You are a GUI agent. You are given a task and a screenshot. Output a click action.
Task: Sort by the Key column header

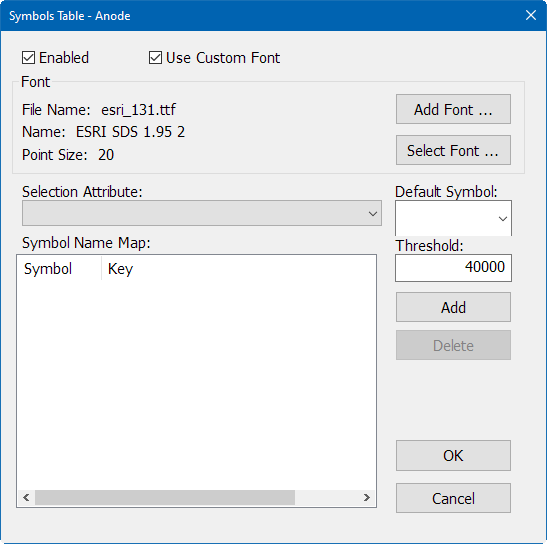[120, 269]
